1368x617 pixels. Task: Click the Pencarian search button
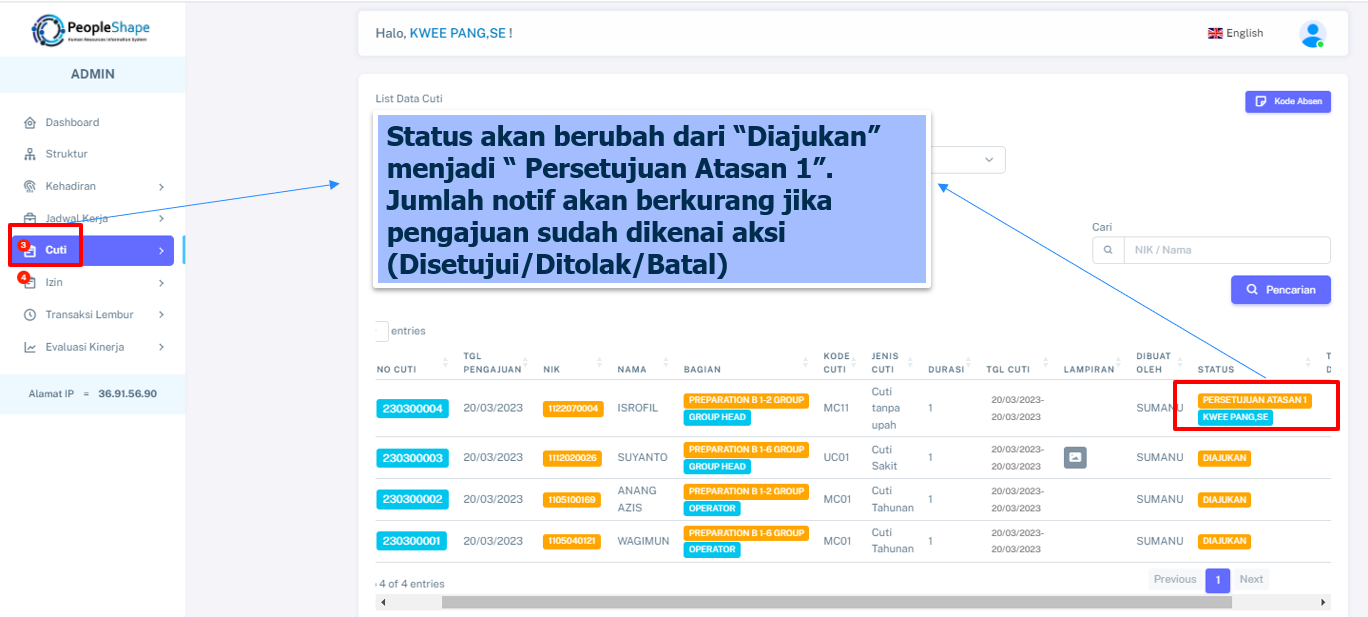[x=1280, y=290]
